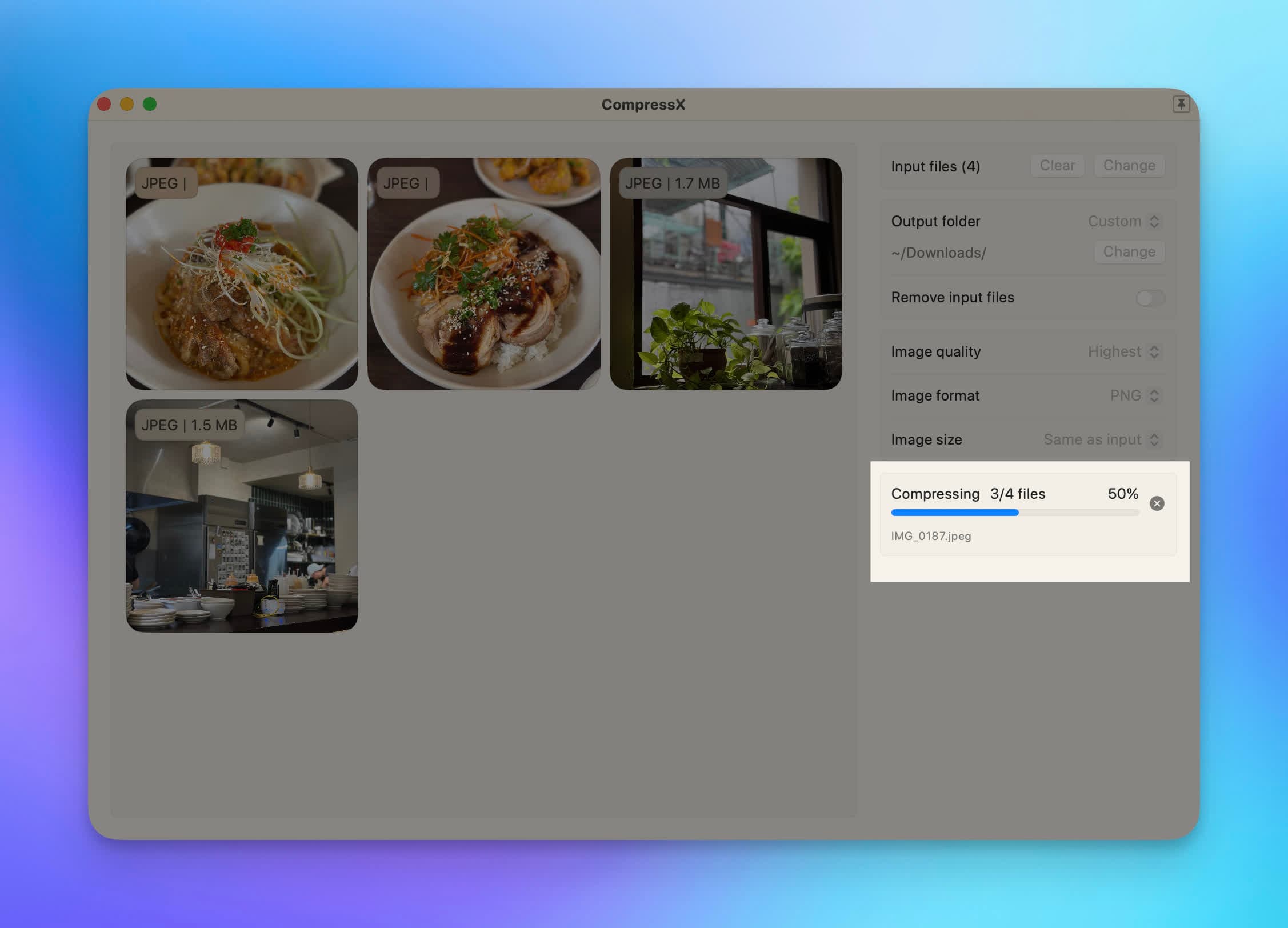
Task: Click the Input files (4) label
Action: point(935,166)
